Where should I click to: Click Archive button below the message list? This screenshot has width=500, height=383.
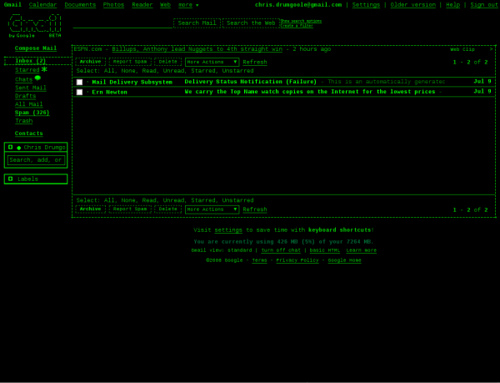[x=90, y=209]
